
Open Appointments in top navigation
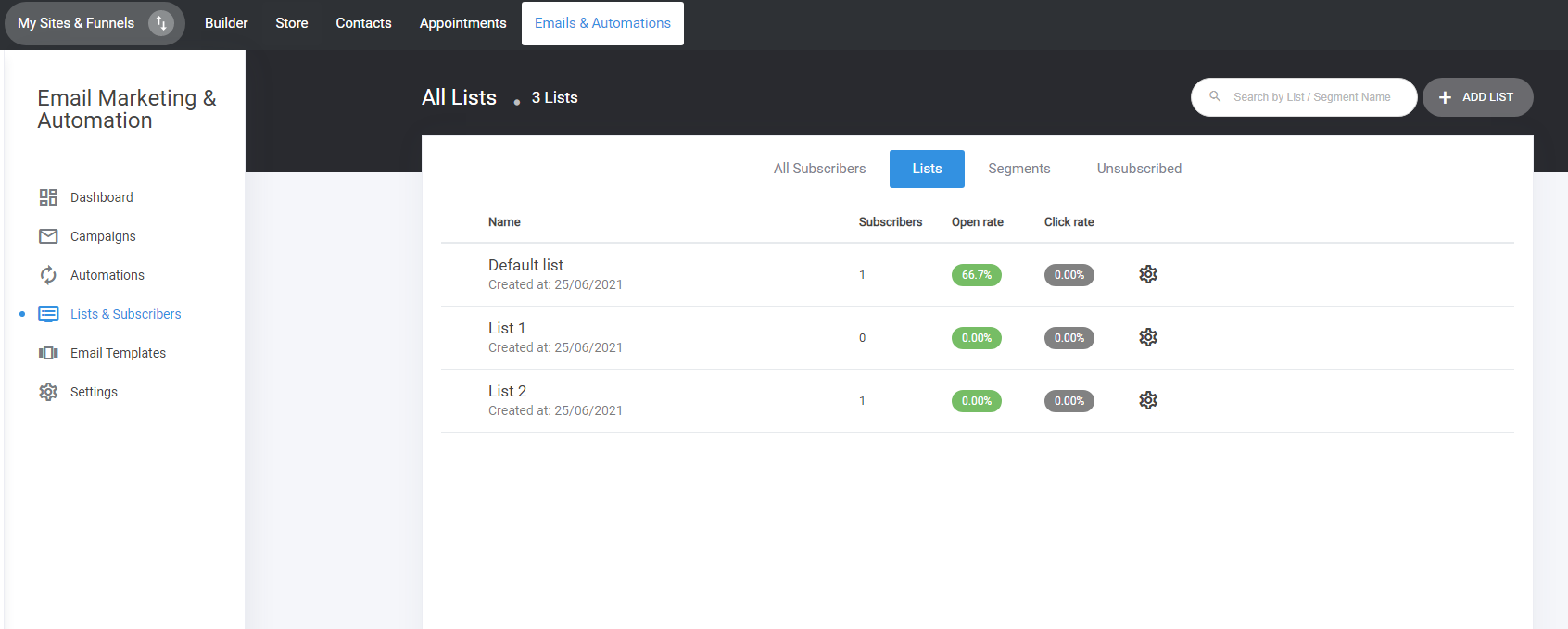[x=462, y=23]
